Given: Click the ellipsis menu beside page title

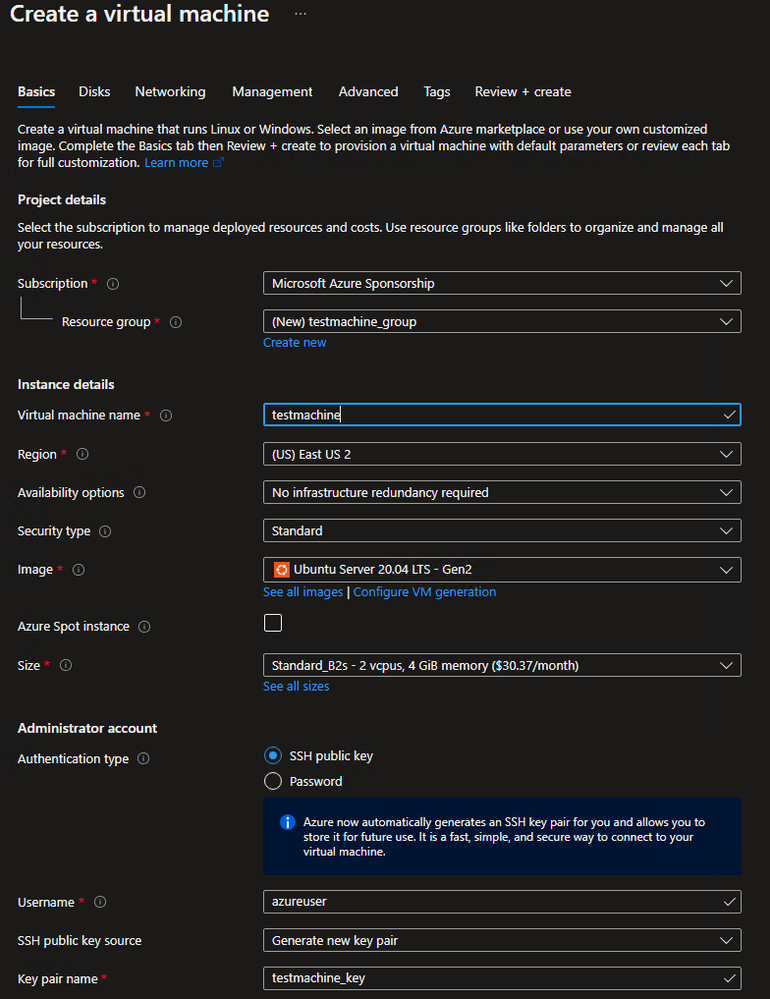Looking at the screenshot, I should click(300, 13).
